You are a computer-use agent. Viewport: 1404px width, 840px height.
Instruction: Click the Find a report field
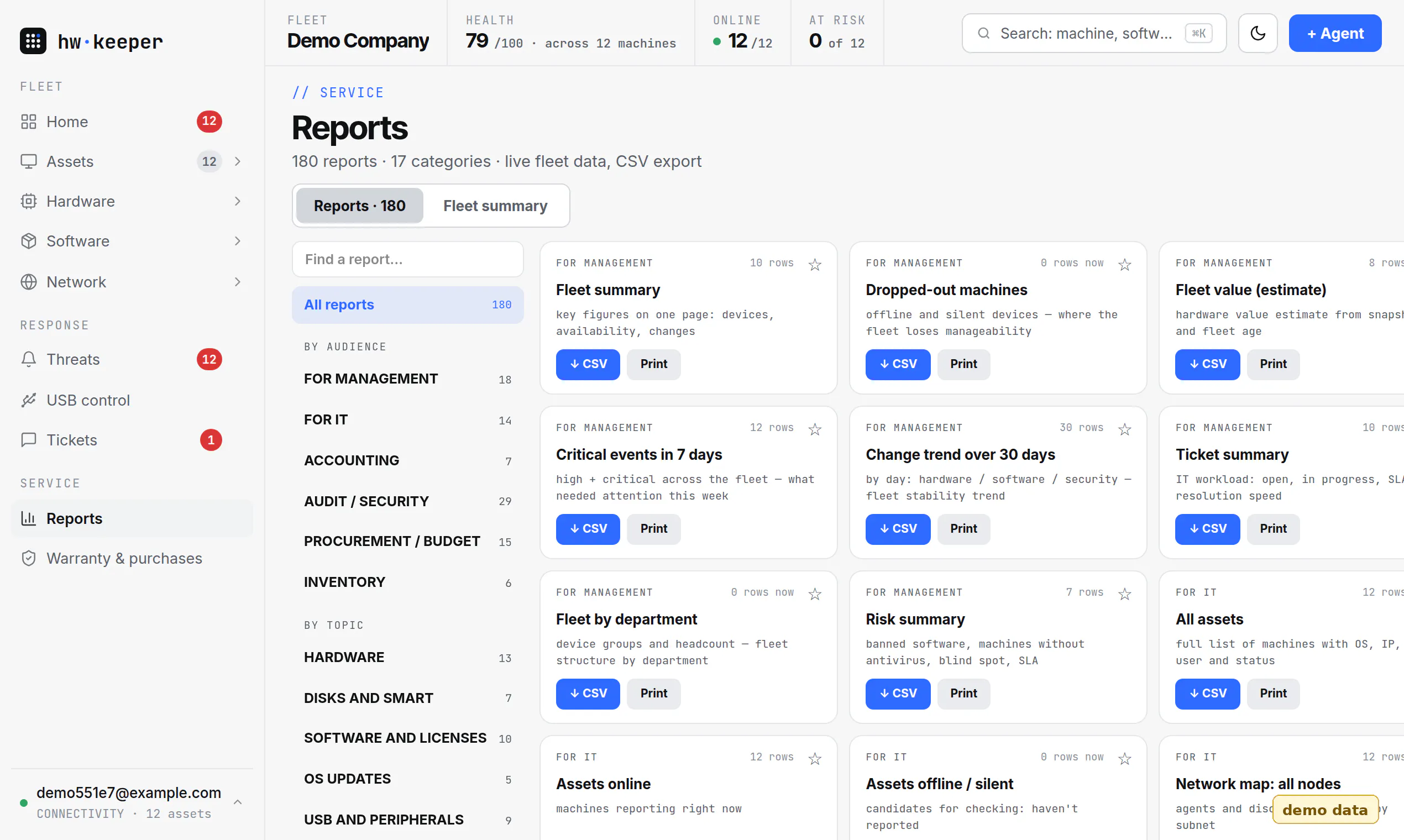click(407, 259)
